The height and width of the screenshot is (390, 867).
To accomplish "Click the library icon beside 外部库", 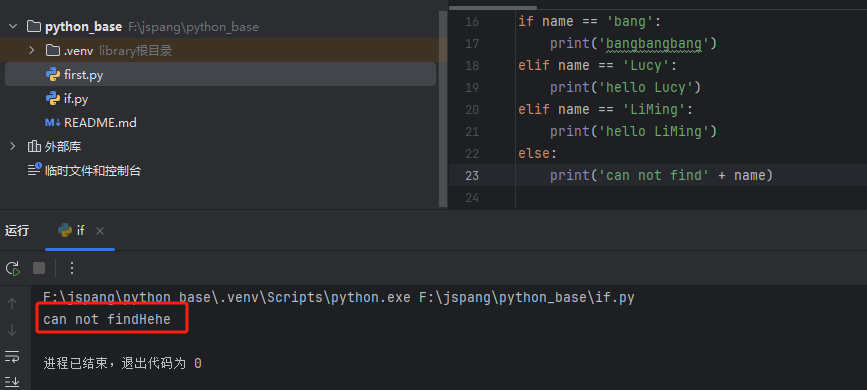I will [34, 147].
